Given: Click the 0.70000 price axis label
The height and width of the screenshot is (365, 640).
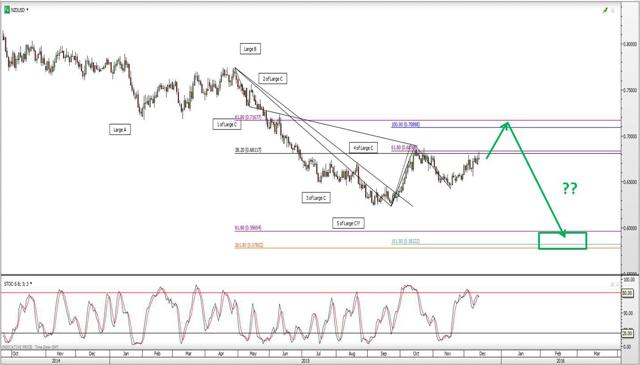Looking at the screenshot, I should click(x=629, y=136).
